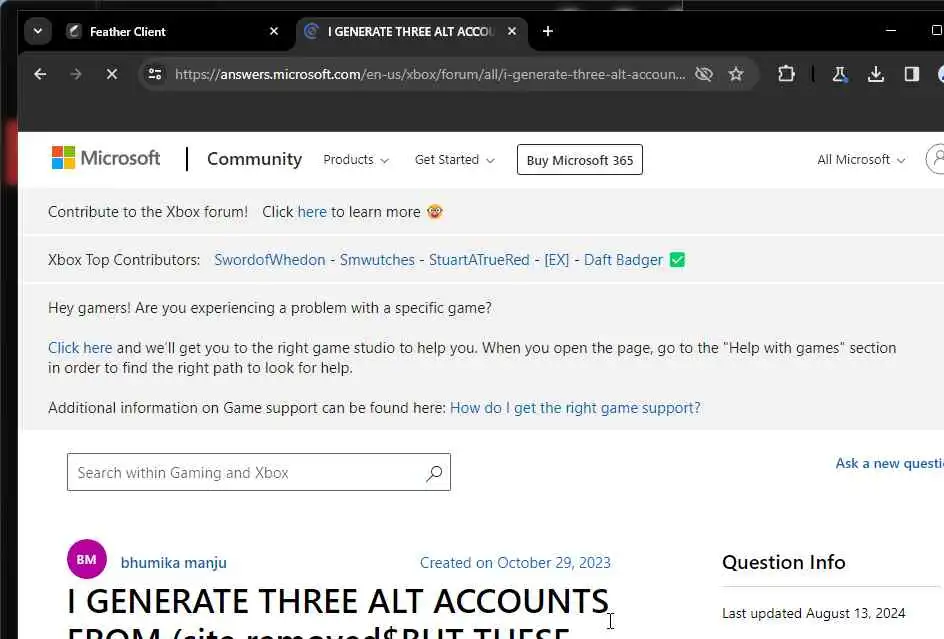The image size is (944, 639).
Task: Select the I GENERATE THREE ALT ACCOUNTS tab
Action: (411, 31)
